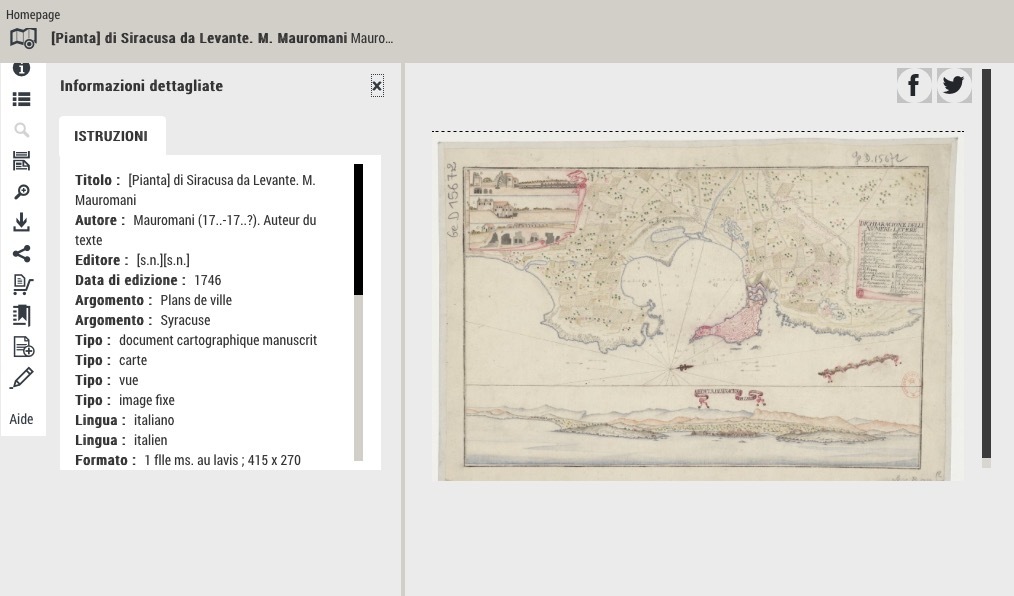Viewport: 1014px width, 596px height.
Task: Click the open book map icon in header
Action: pyautogui.click(x=23, y=38)
